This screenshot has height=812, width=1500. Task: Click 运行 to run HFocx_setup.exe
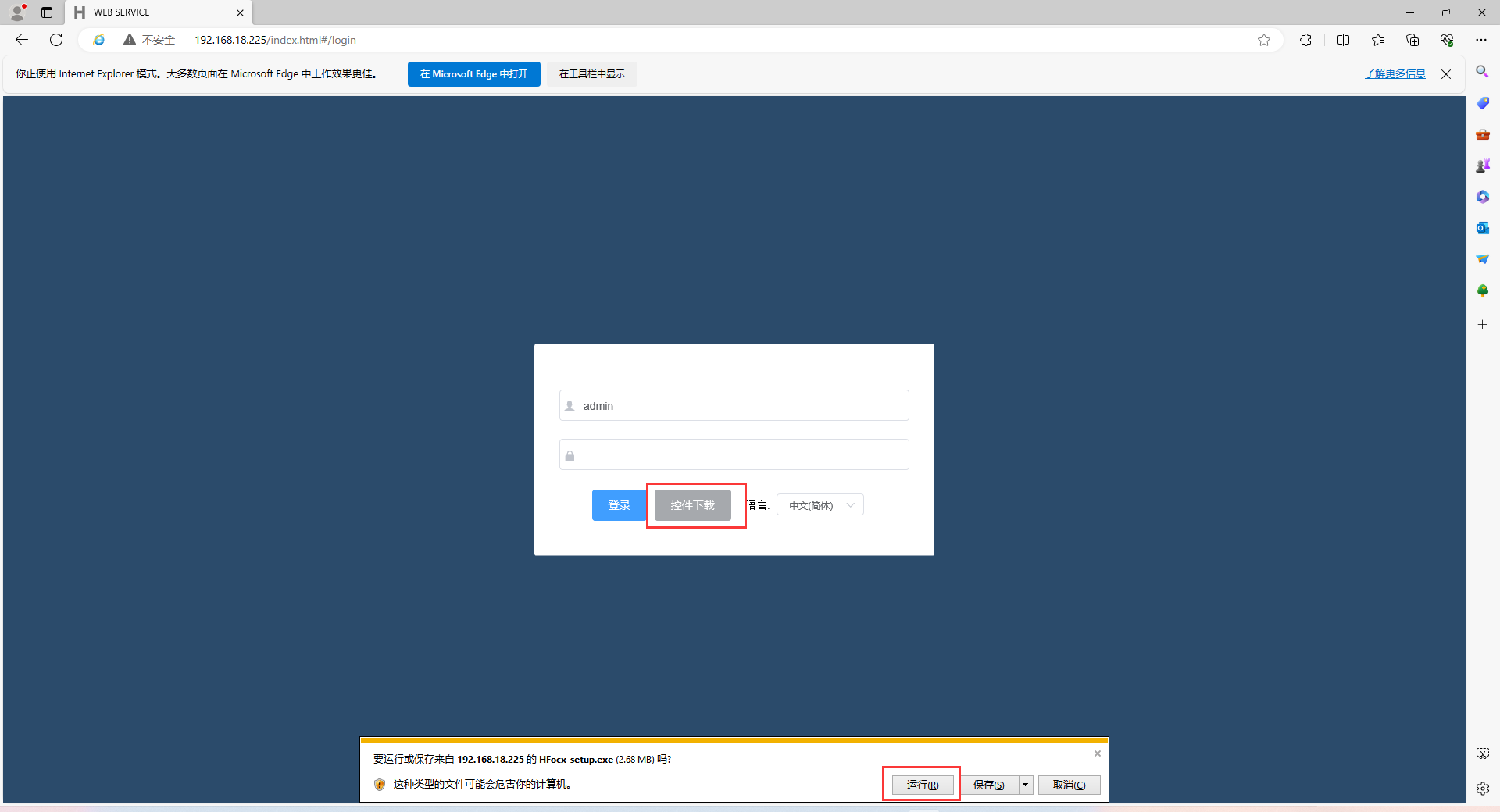click(x=922, y=785)
